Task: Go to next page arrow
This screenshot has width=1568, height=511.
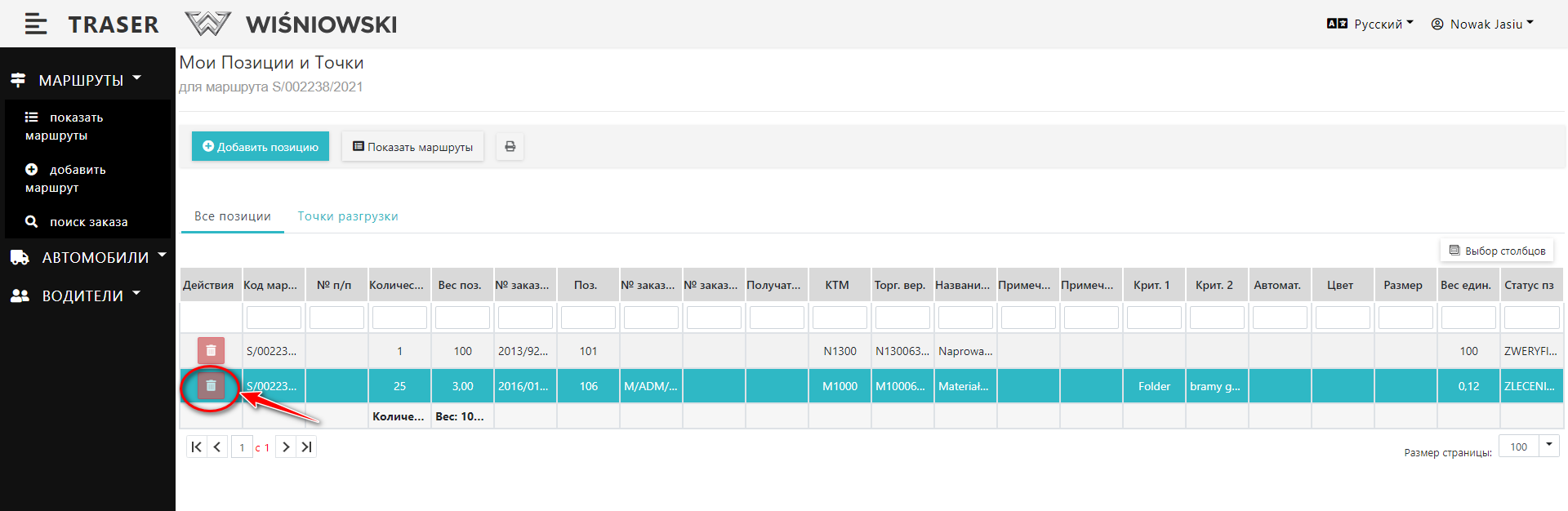Action: tap(286, 447)
